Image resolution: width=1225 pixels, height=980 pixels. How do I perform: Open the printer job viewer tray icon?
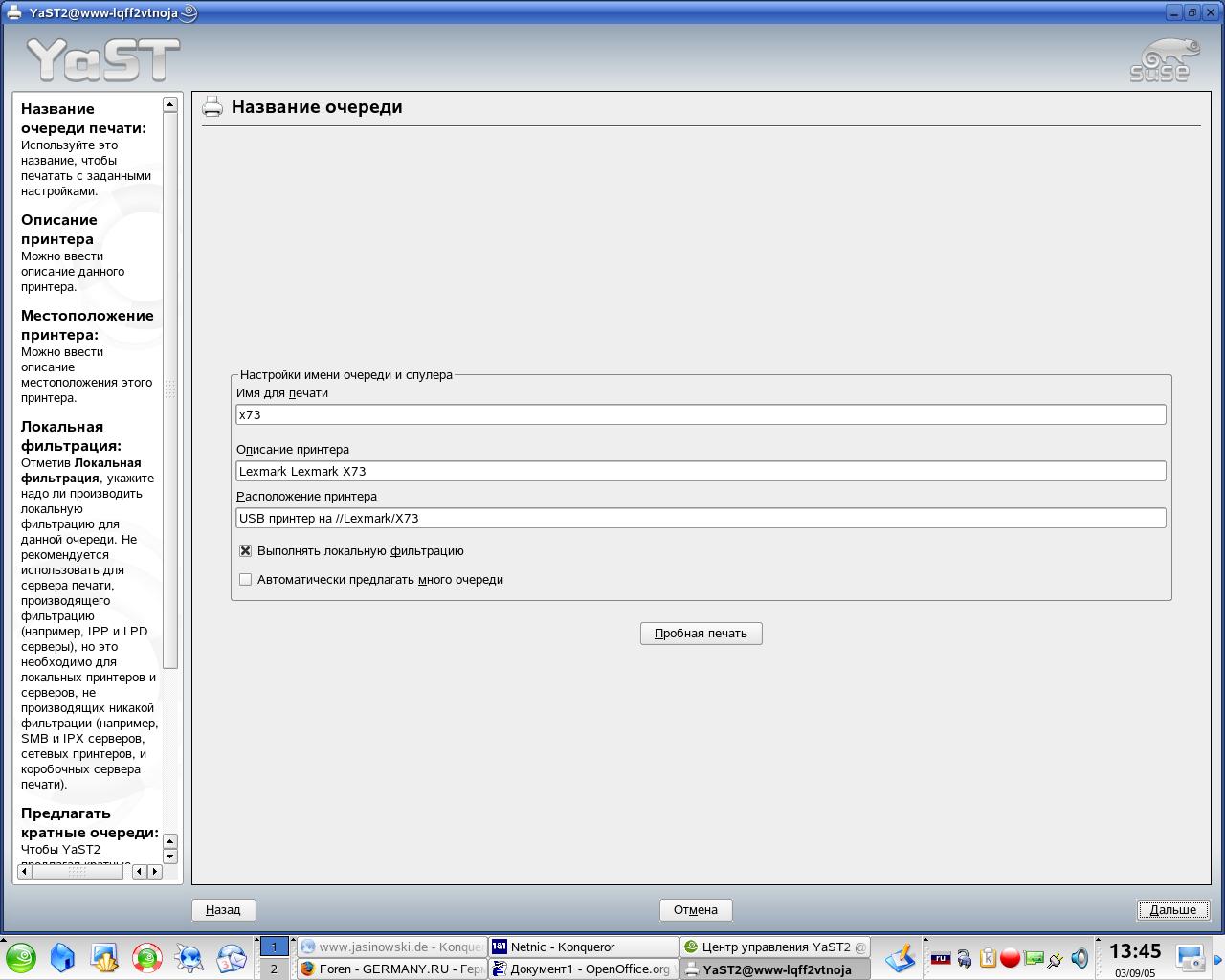(964, 958)
